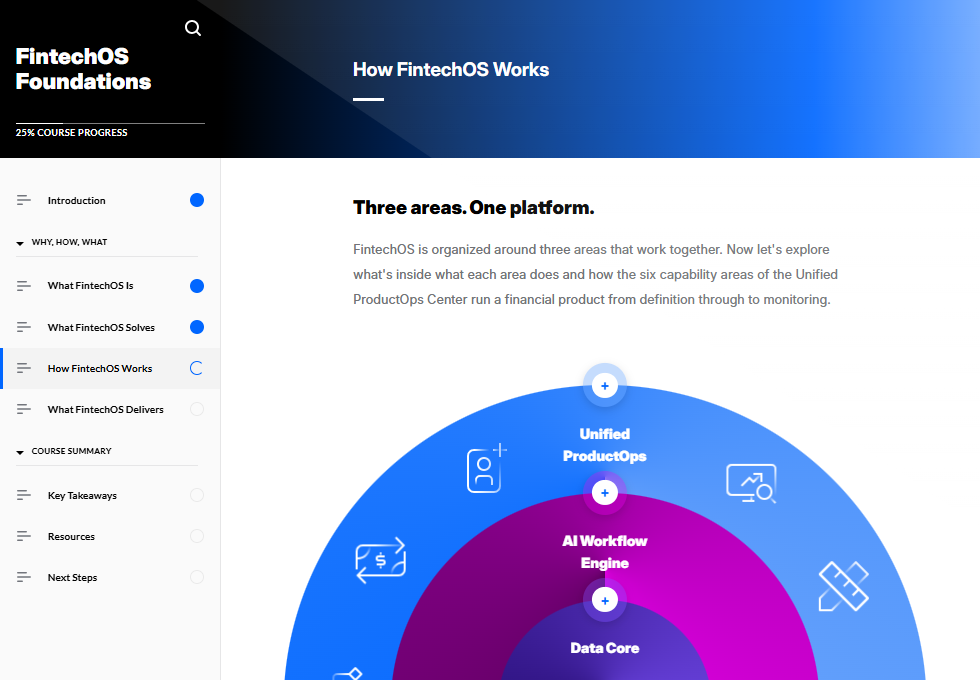Click the lines icon beside Introduction
Image resolution: width=980 pixels, height=680 pixels.
[24, 200]
